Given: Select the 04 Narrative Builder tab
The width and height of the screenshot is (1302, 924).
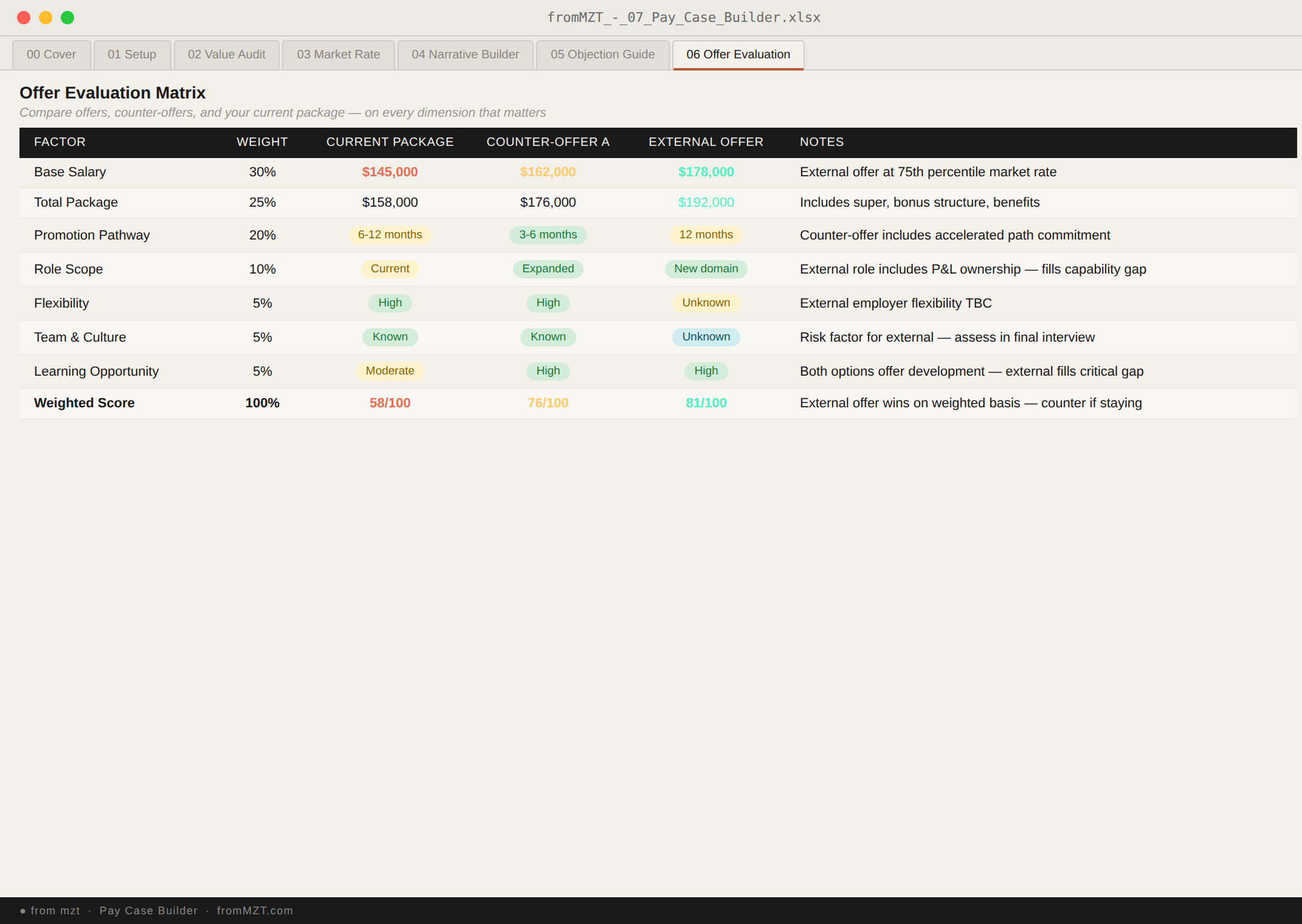Looking at the screenshot, I should coord(466,55).
